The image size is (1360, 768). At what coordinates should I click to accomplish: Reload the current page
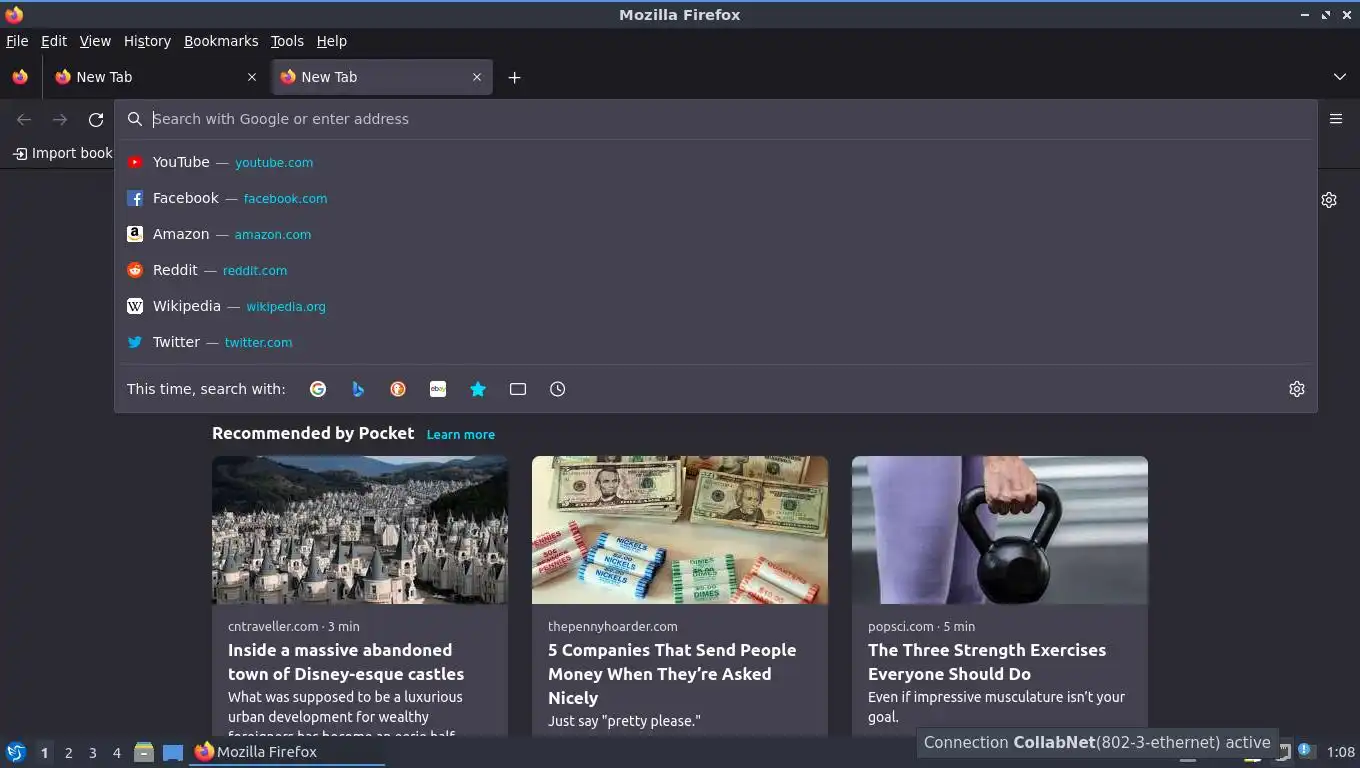[96, 120]
